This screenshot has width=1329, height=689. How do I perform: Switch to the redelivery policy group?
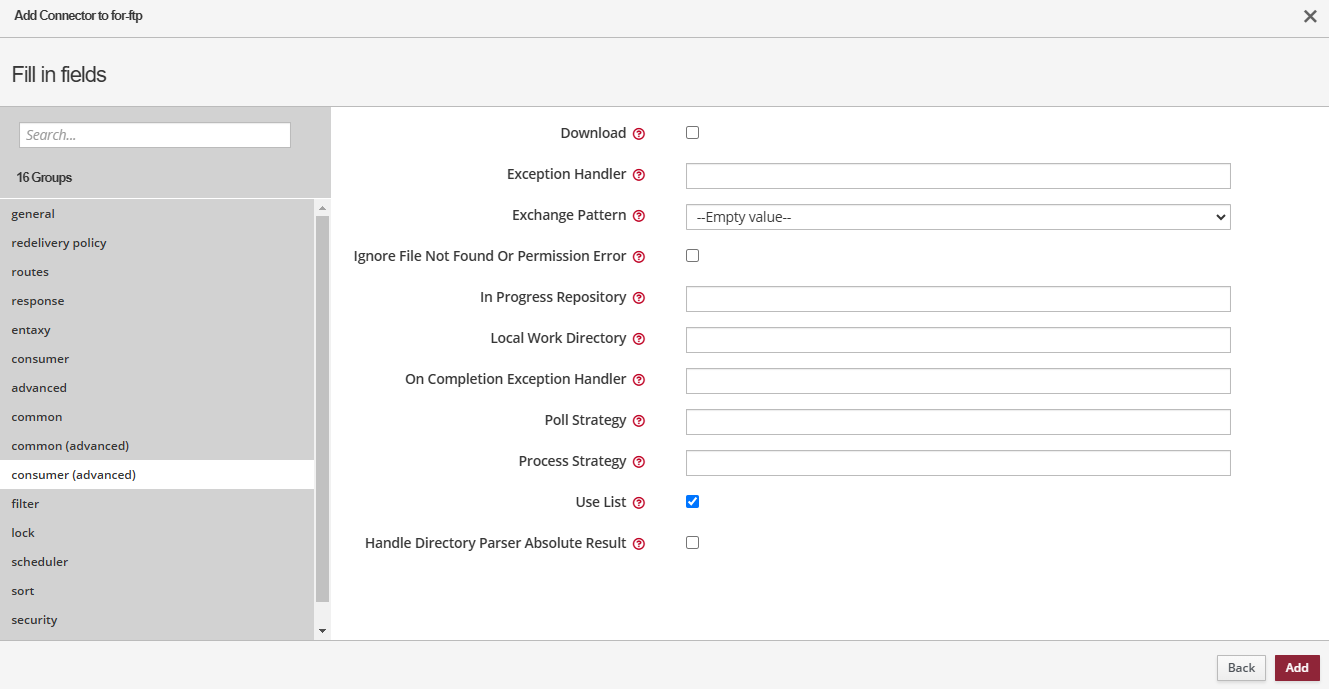click(x=59, y=243)
